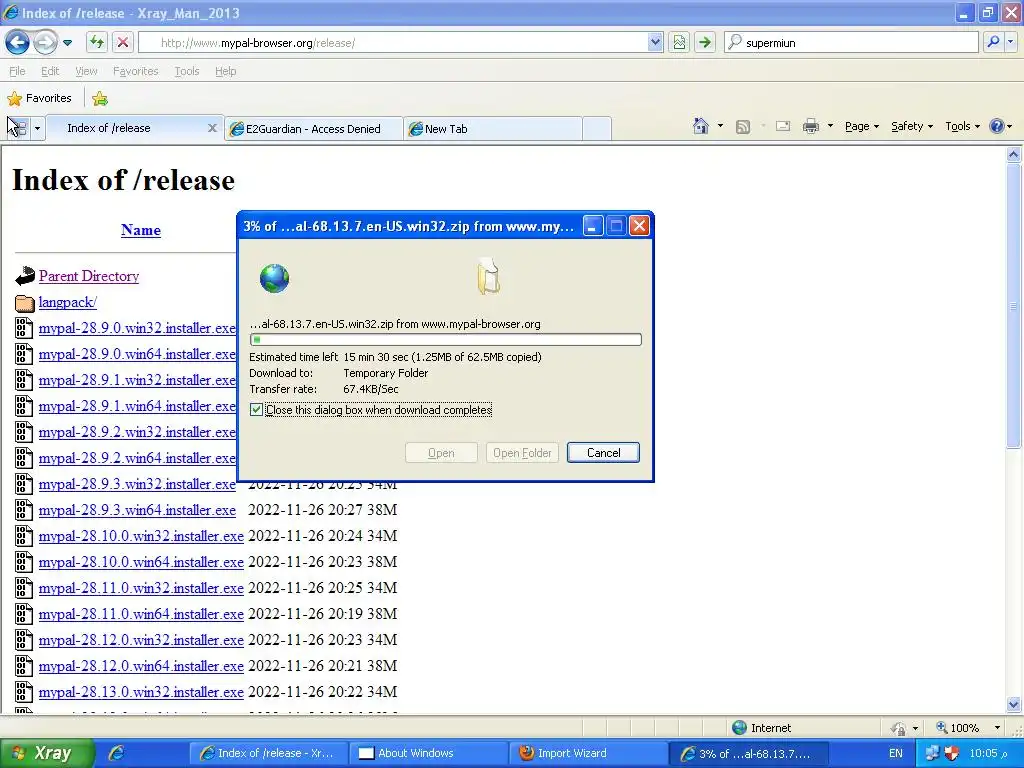Click the red security shield tray icon
Image resolution: width=1024 pixels, height=768 pixels.
click(x=952, y=753)
